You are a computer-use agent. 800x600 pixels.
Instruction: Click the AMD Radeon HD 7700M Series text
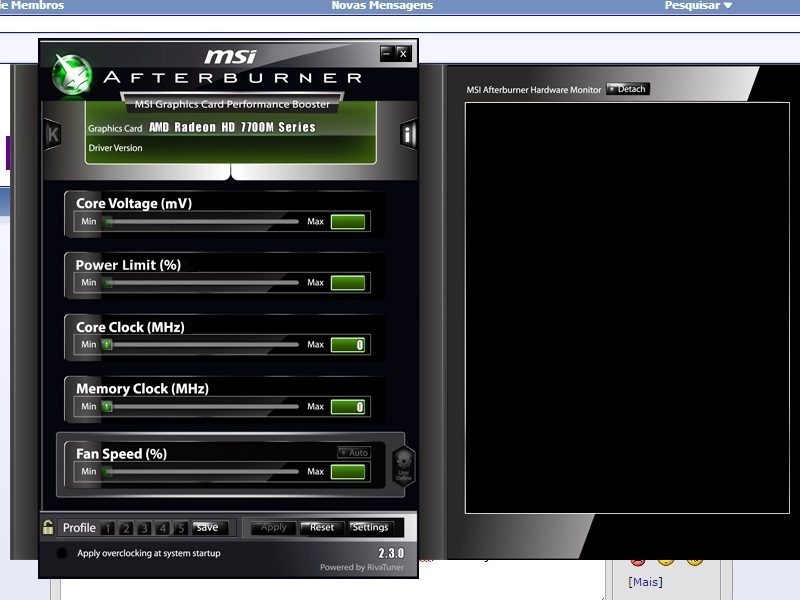click(x=232, y=127)
